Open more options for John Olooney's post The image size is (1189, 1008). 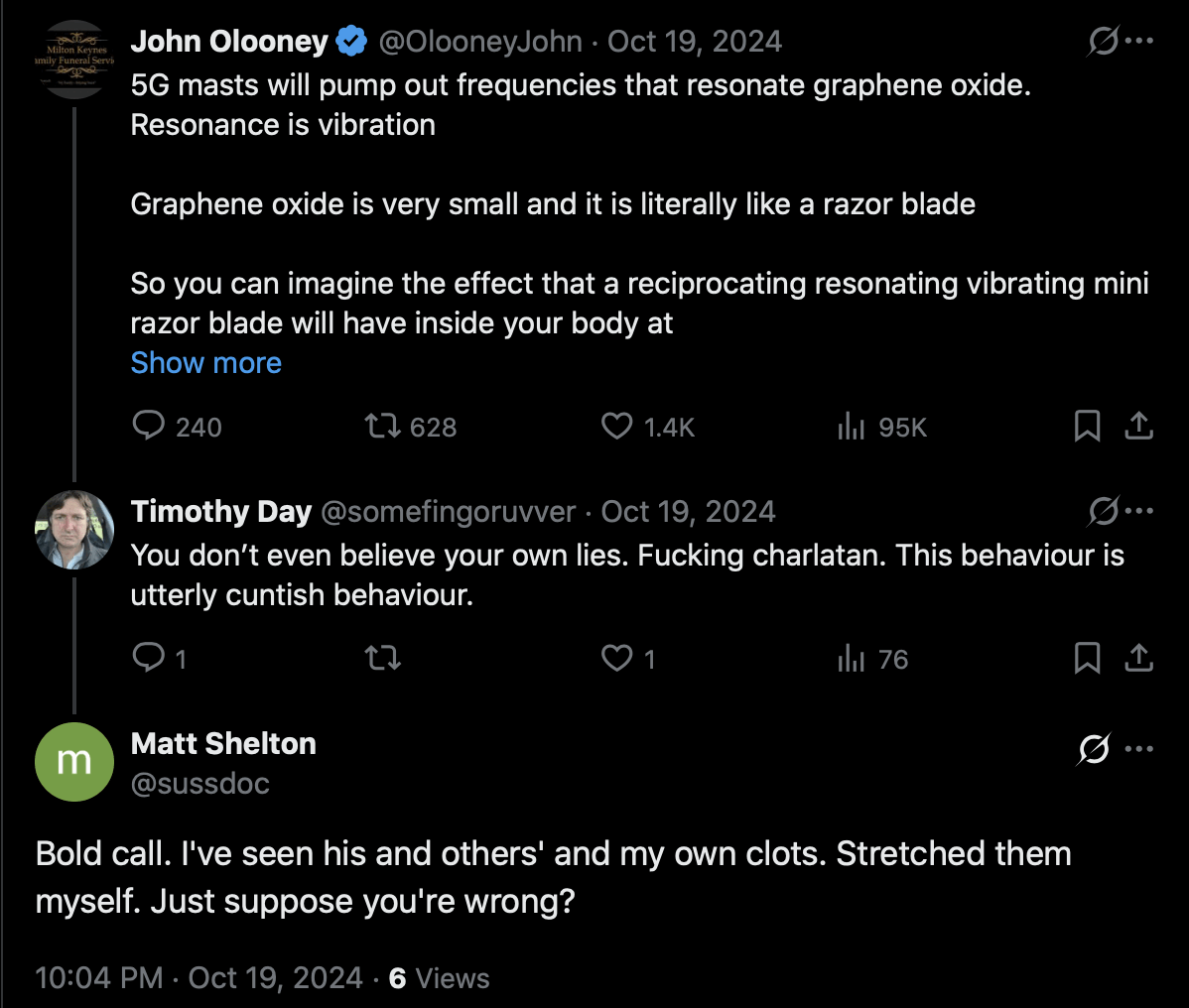tap(1139, 42)
